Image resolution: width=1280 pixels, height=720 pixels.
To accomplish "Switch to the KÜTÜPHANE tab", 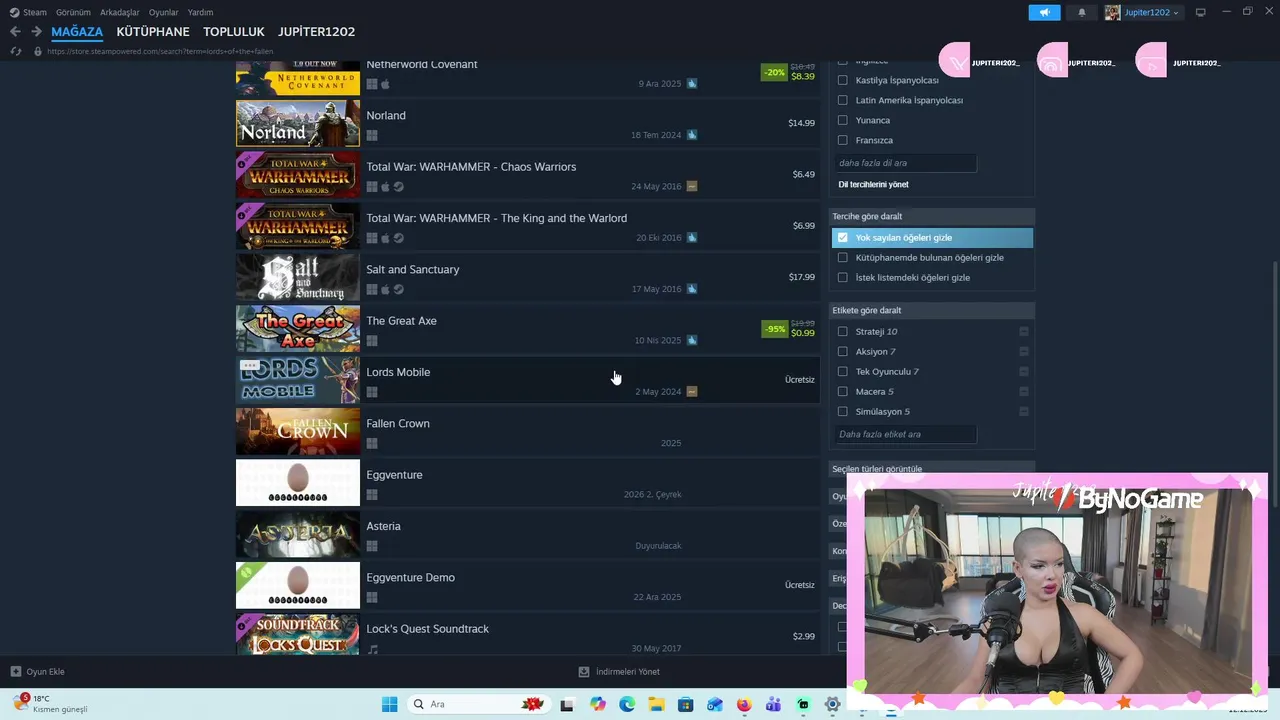I will pos(153,32).
